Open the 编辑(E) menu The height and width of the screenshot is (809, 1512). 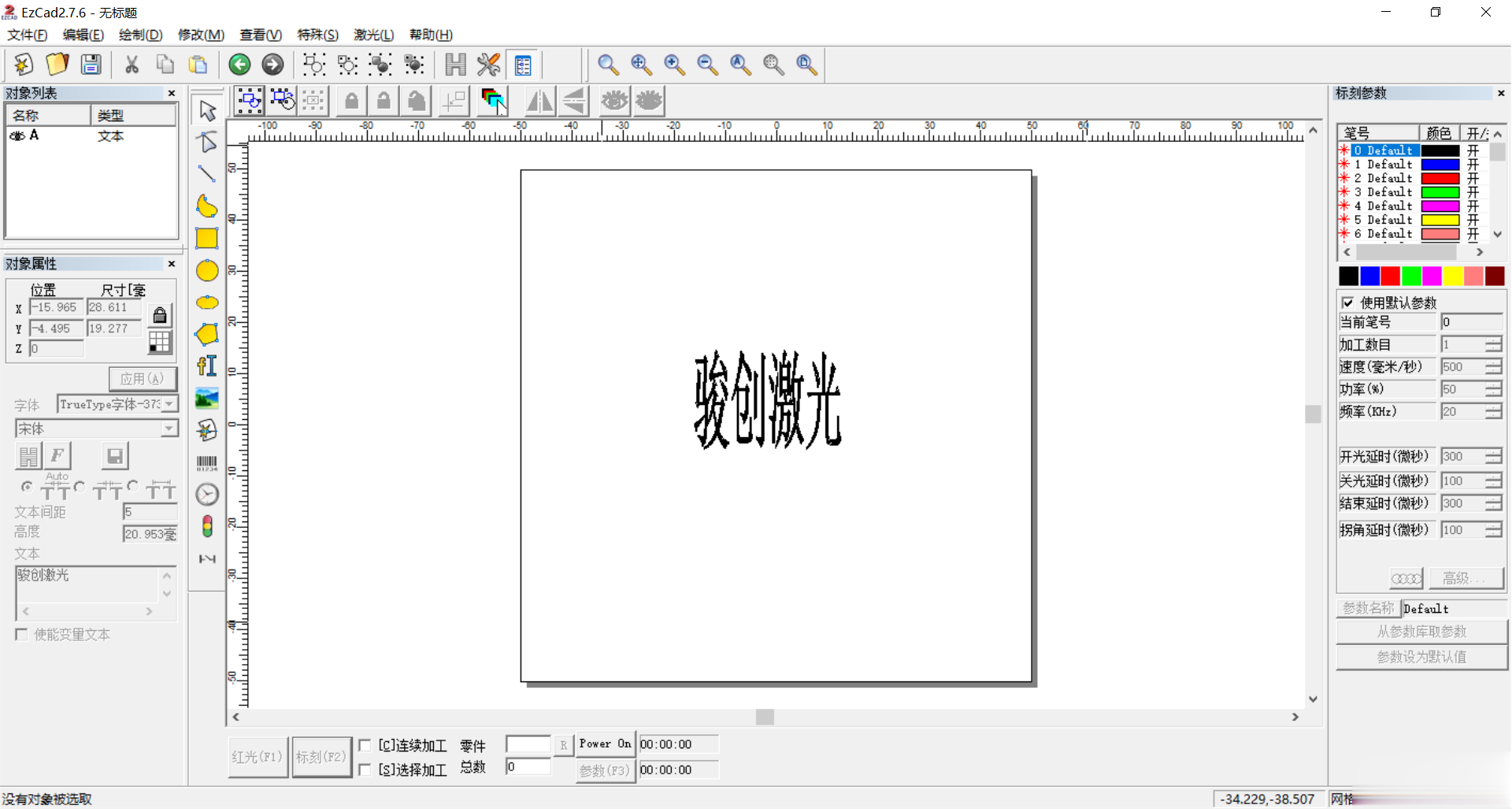point(83,35)
